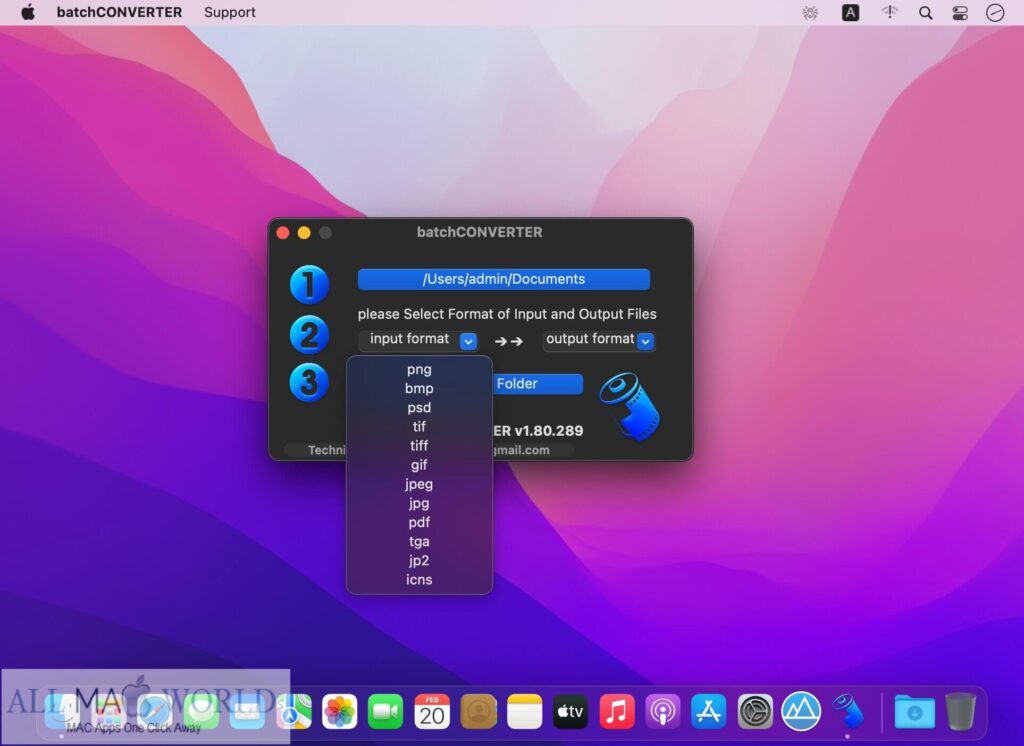Open the Downloads folder in Dock
Image resolution: width=1024 pixels, height=746 pixels.
click(x=914, y=711)
